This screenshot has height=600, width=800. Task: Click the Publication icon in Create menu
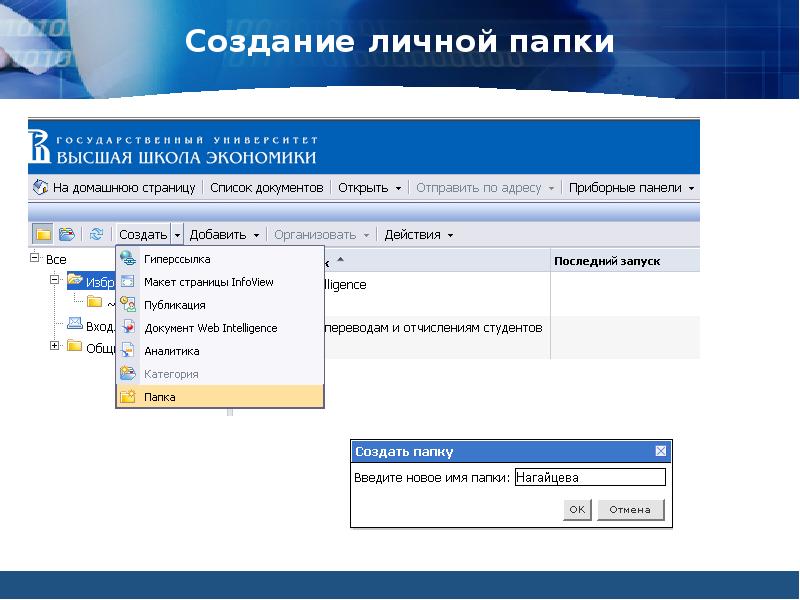click(x=127, y=305)
